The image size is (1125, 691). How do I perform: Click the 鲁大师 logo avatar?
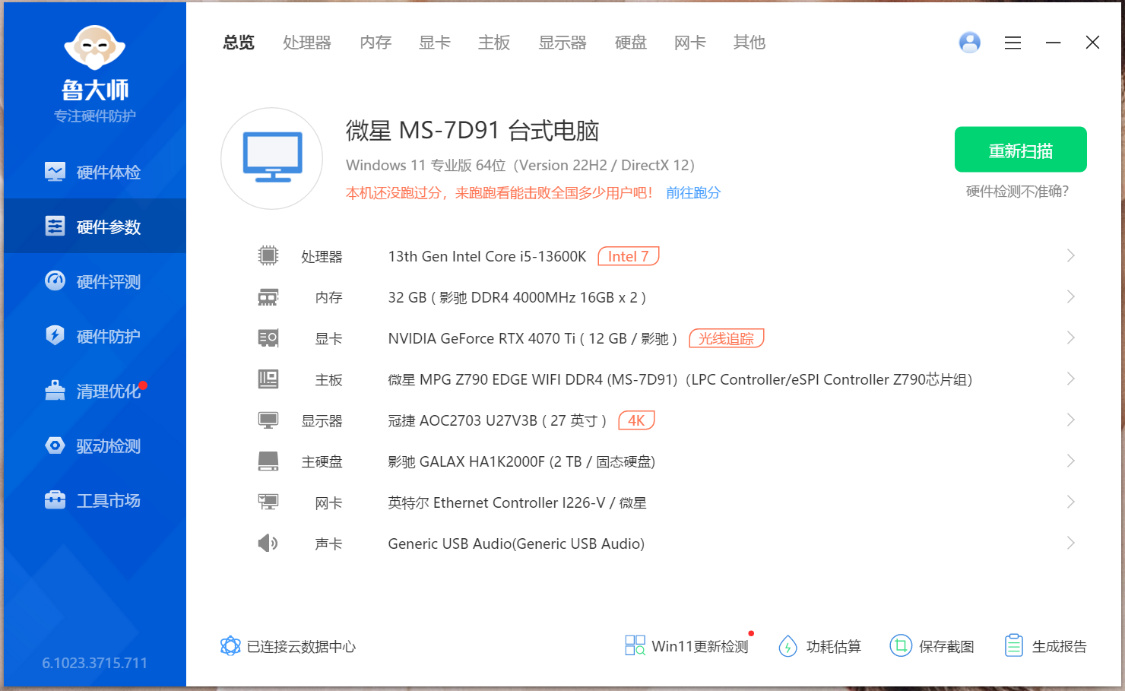click(x=95, y=49)
